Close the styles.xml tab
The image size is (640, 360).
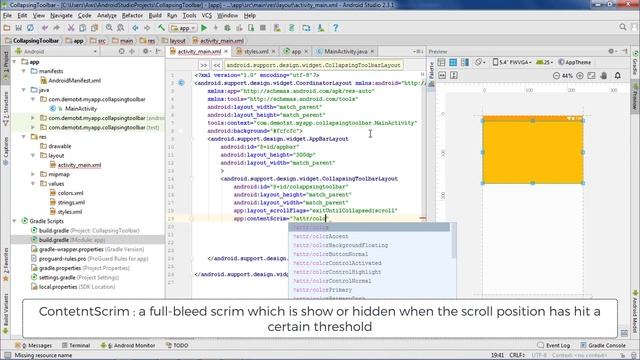click(273, 51)
